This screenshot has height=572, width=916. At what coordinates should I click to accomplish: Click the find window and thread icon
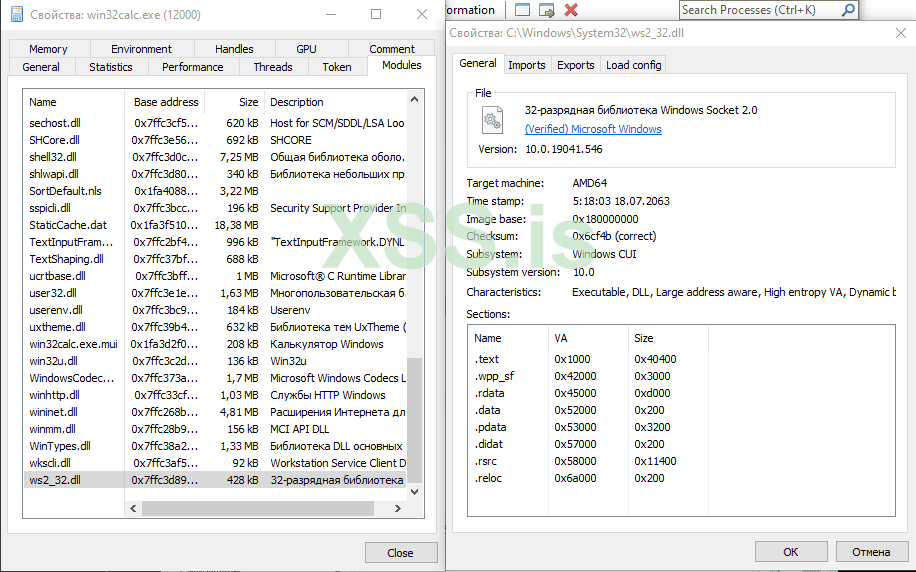tap(547, 10)
